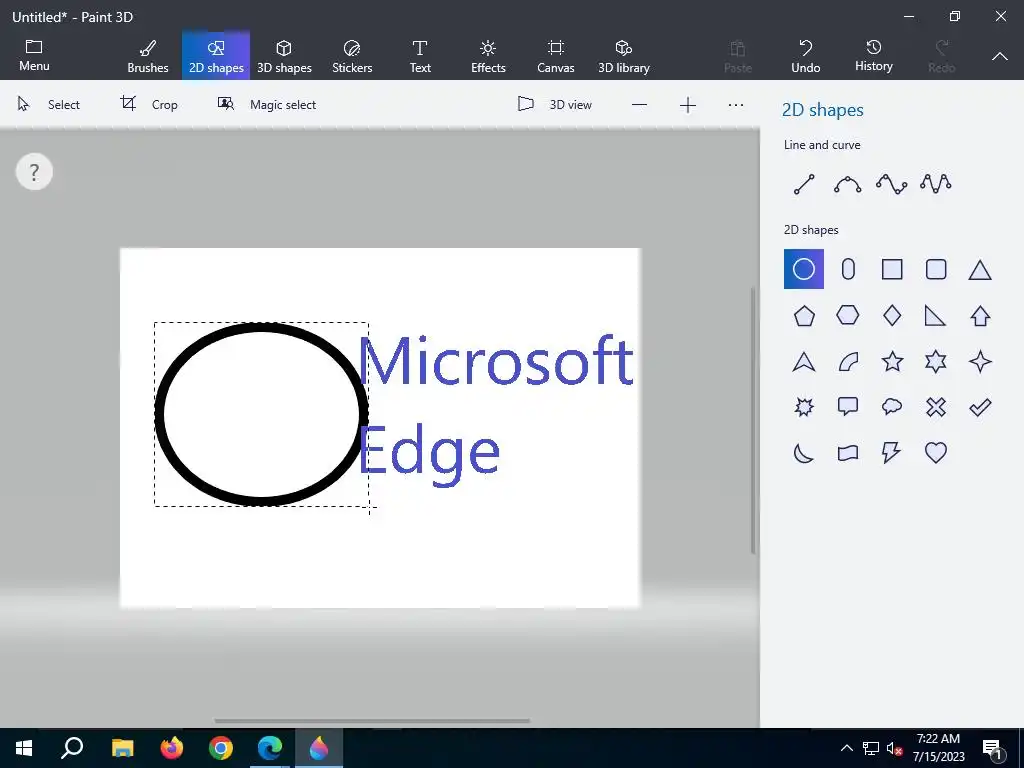This screenshot has height=768, width=1024.
Task: Select the Square speech bubble shape
Action: 848,407
